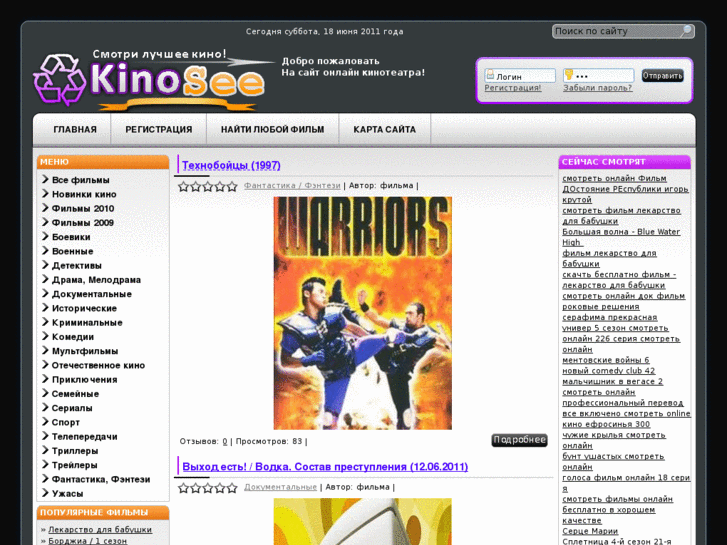Click the Подробнее button
The height and width of the screenshot is (545, 727).
coord(519,440)
